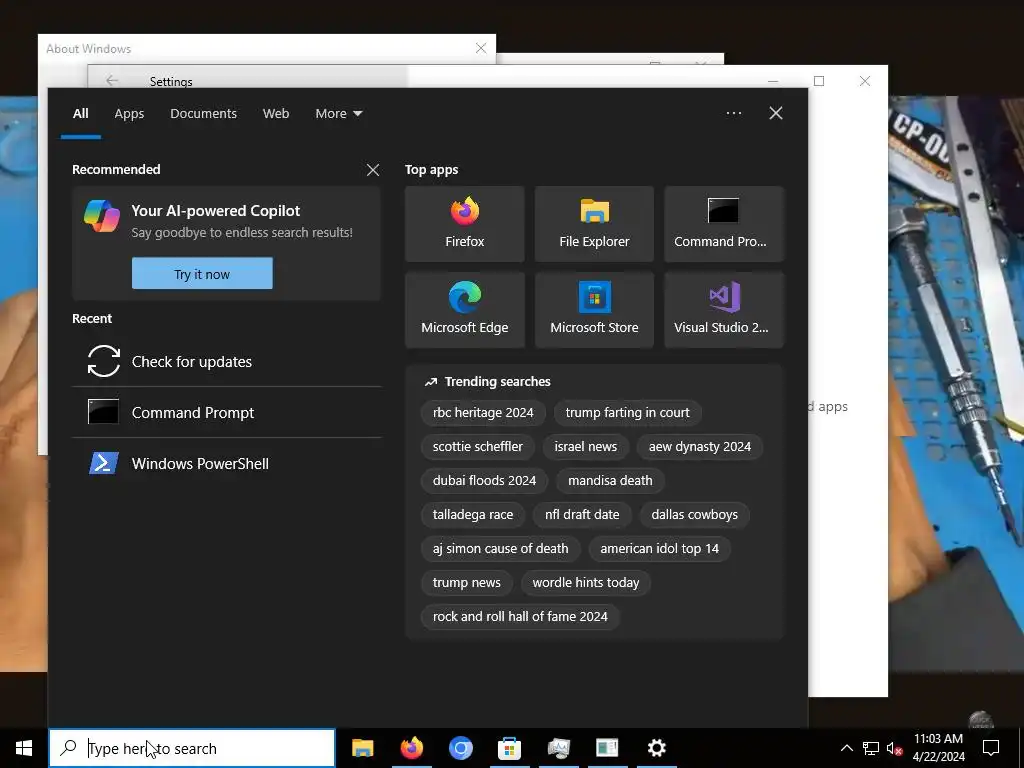
Task: Open the notification center icon
Action: coord(991,748)
